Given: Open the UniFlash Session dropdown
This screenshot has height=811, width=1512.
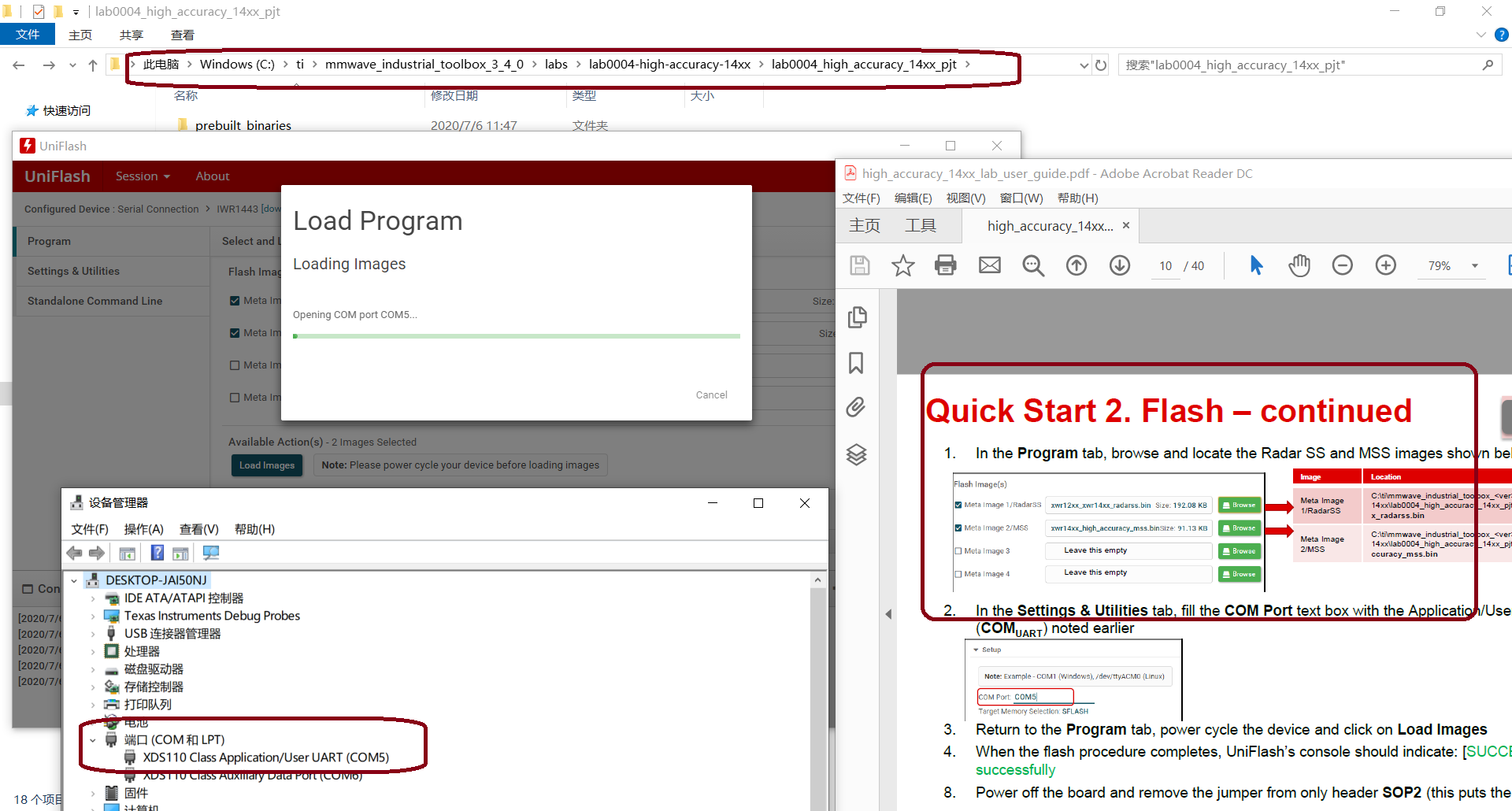Looking at the screenshot, I should coord(143,176).
